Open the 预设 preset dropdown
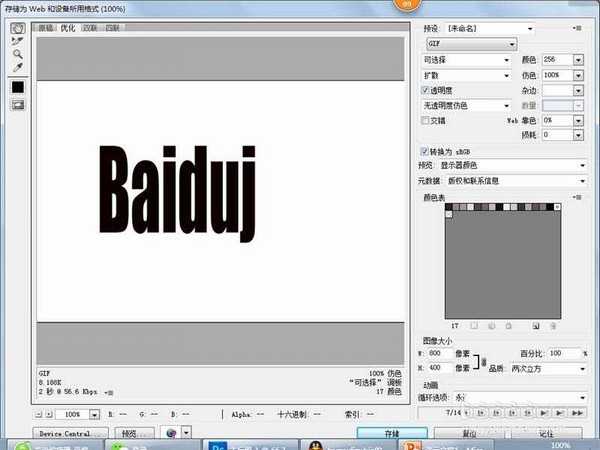Screen dimensions: 600x450 [489, 29]
